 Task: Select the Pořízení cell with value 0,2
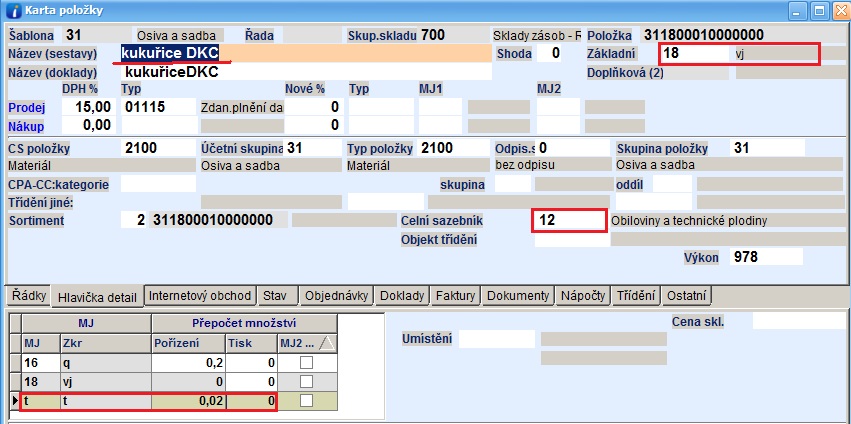click(188, 363)
